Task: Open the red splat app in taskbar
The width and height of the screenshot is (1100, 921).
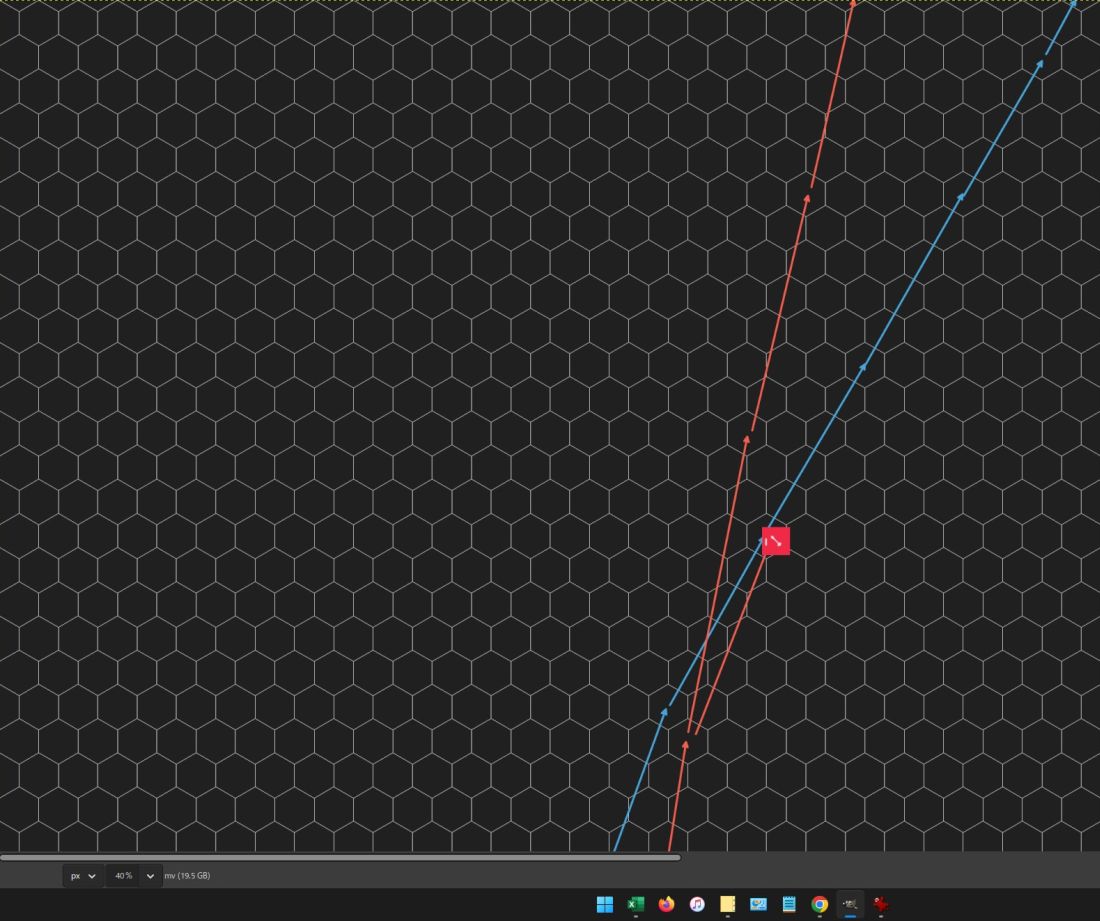Action: [x=881, y=904]
